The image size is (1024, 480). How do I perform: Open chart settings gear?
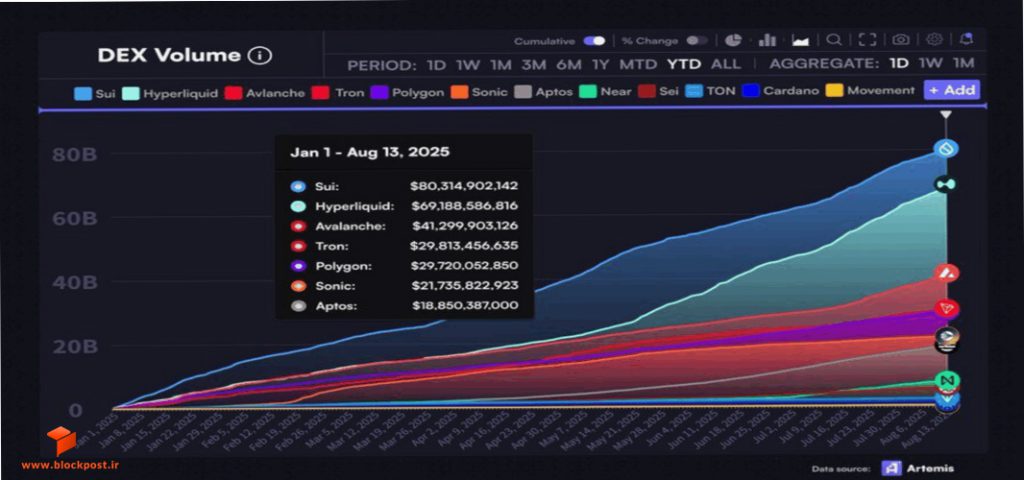click(x=934, y=40)
